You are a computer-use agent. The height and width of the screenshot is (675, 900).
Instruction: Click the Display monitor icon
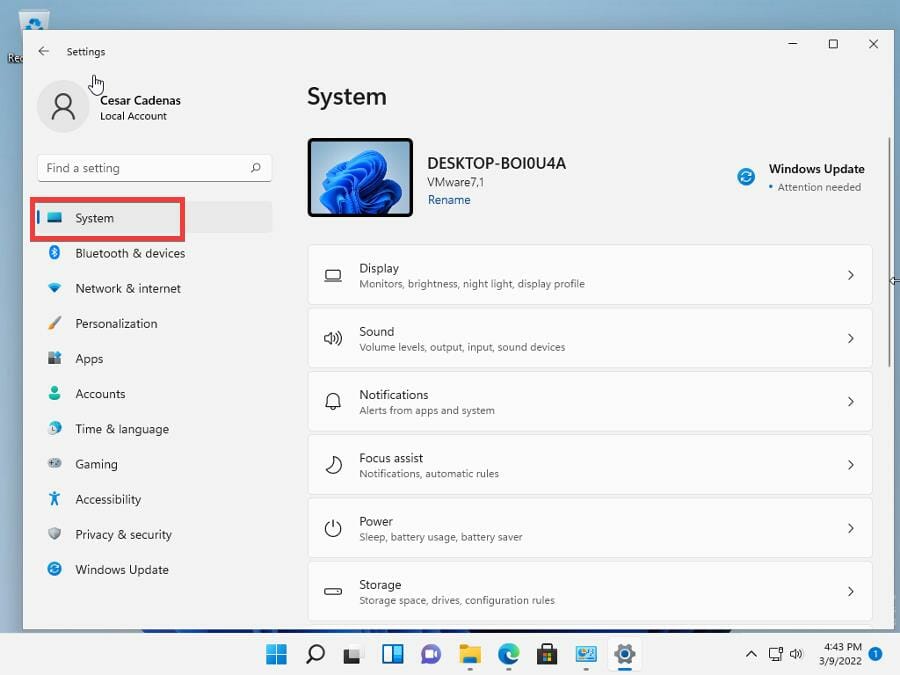point(333,276)
